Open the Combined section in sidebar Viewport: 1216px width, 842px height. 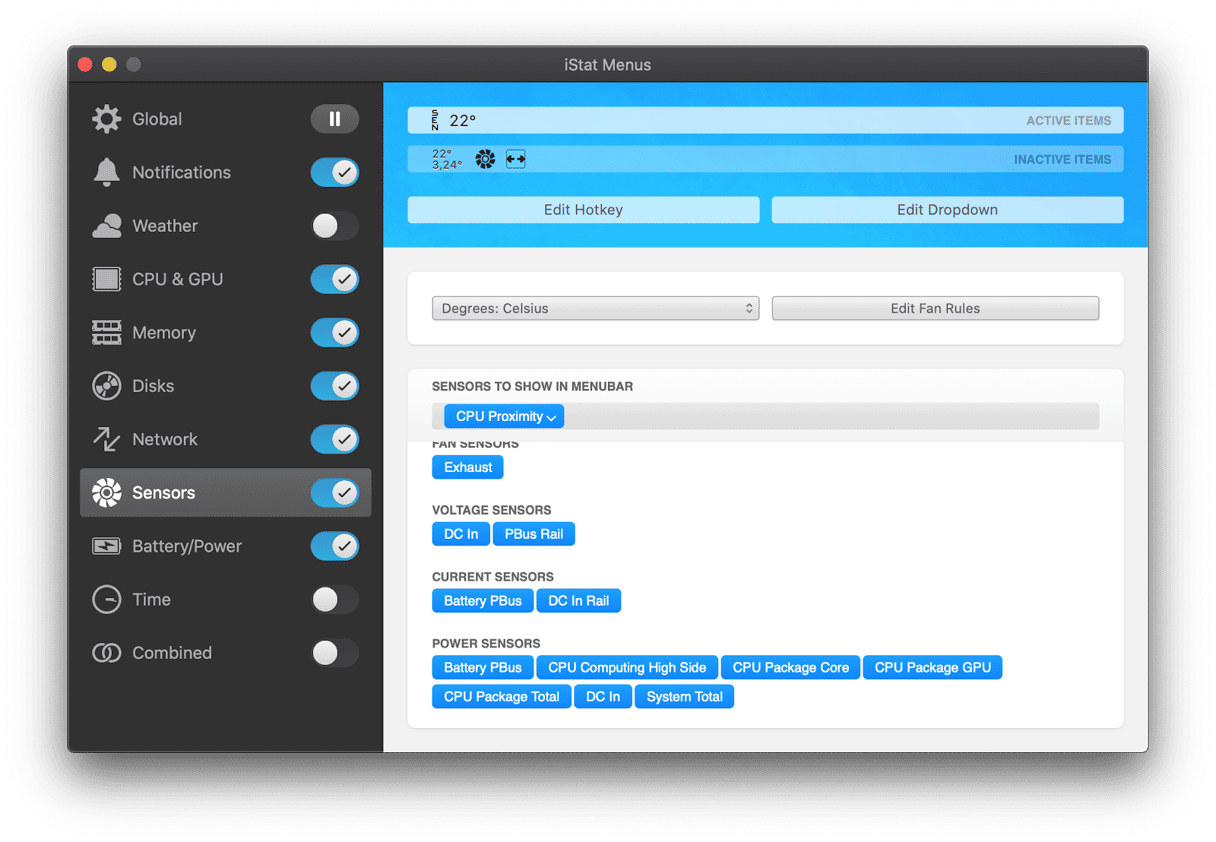coord(172,653)
